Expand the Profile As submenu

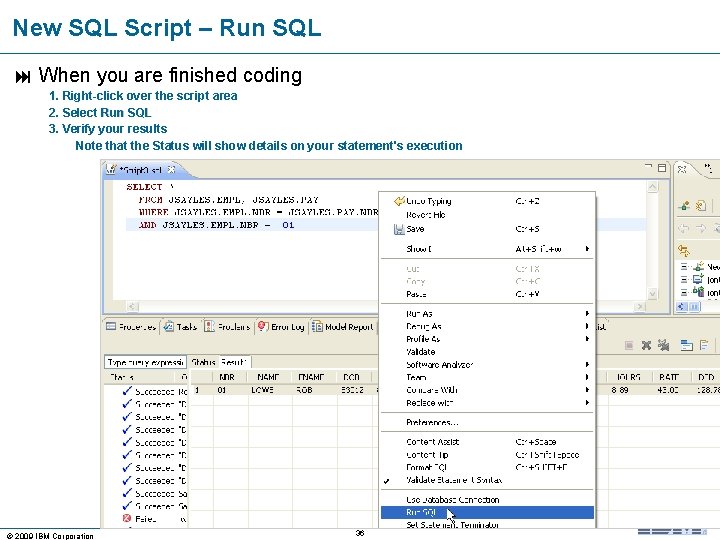(487, 339)
